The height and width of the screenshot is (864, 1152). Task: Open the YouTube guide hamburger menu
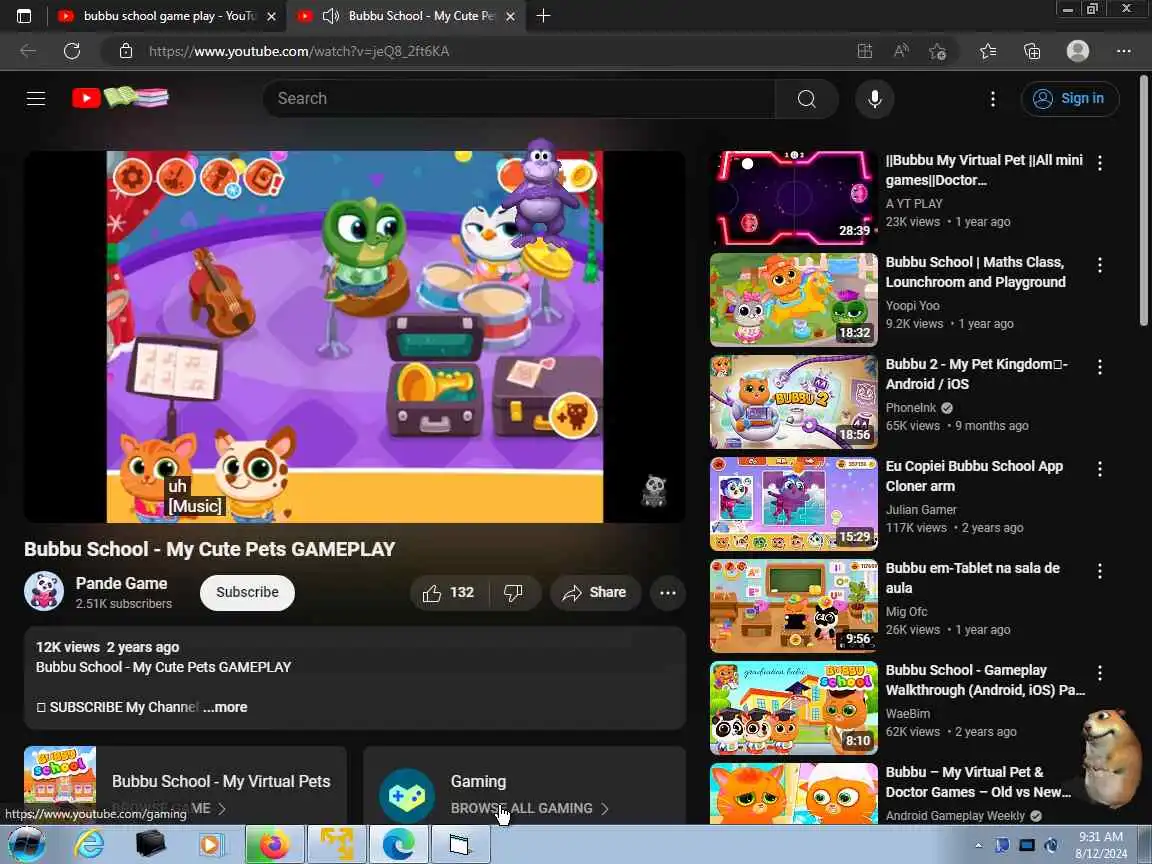36,98
